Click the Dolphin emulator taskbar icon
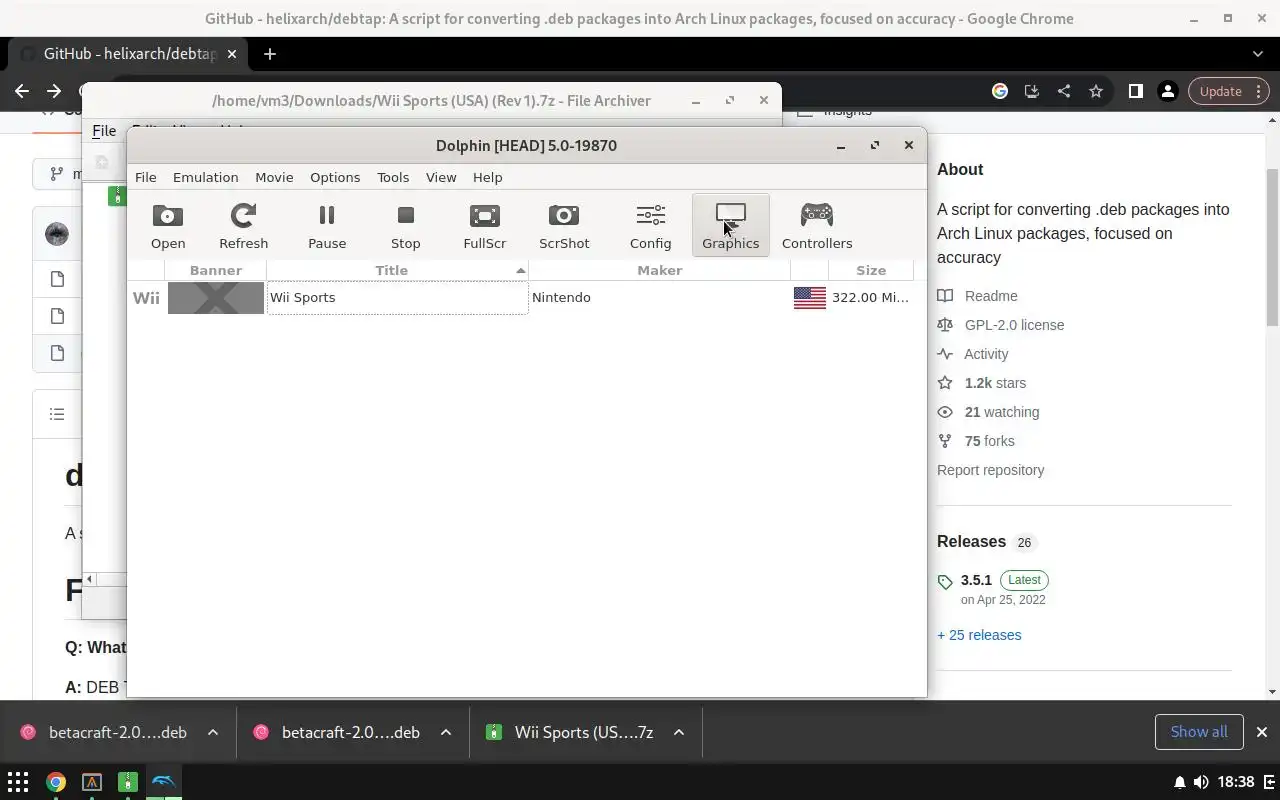 coord(163,782)
